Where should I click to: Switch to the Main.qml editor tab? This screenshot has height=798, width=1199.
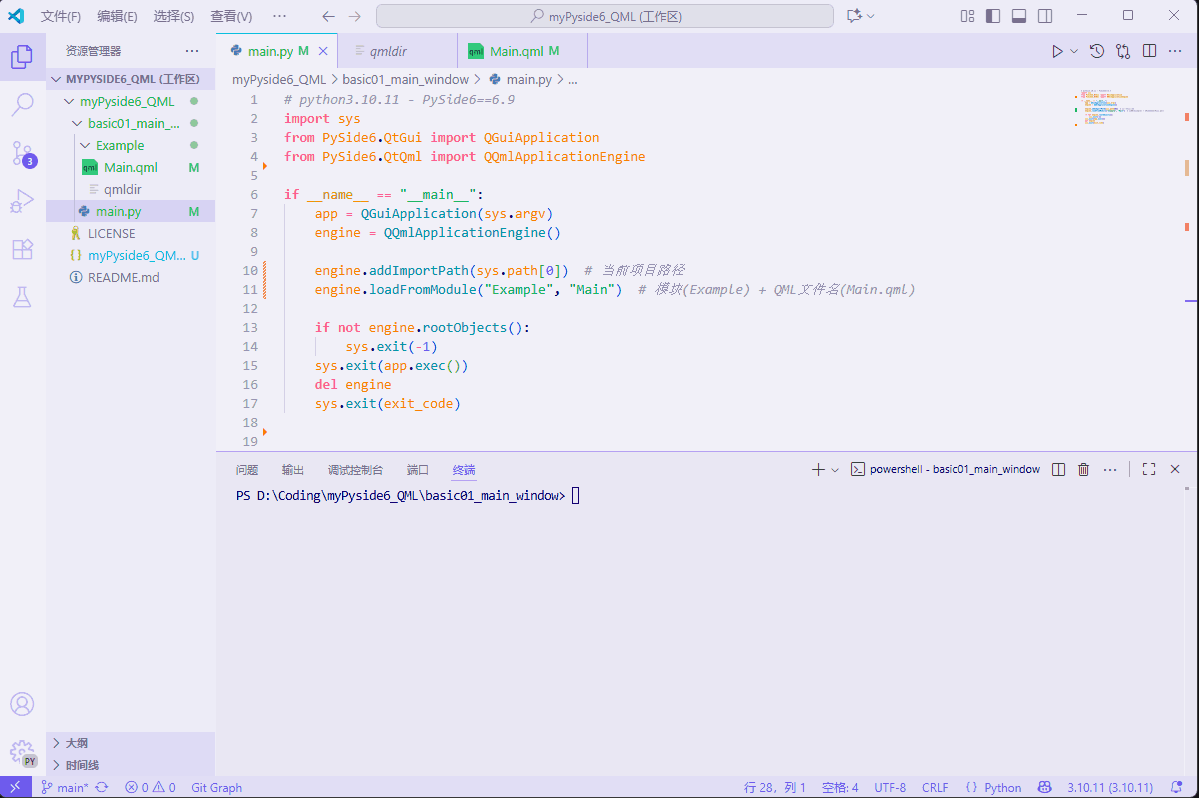pos(522,51)
